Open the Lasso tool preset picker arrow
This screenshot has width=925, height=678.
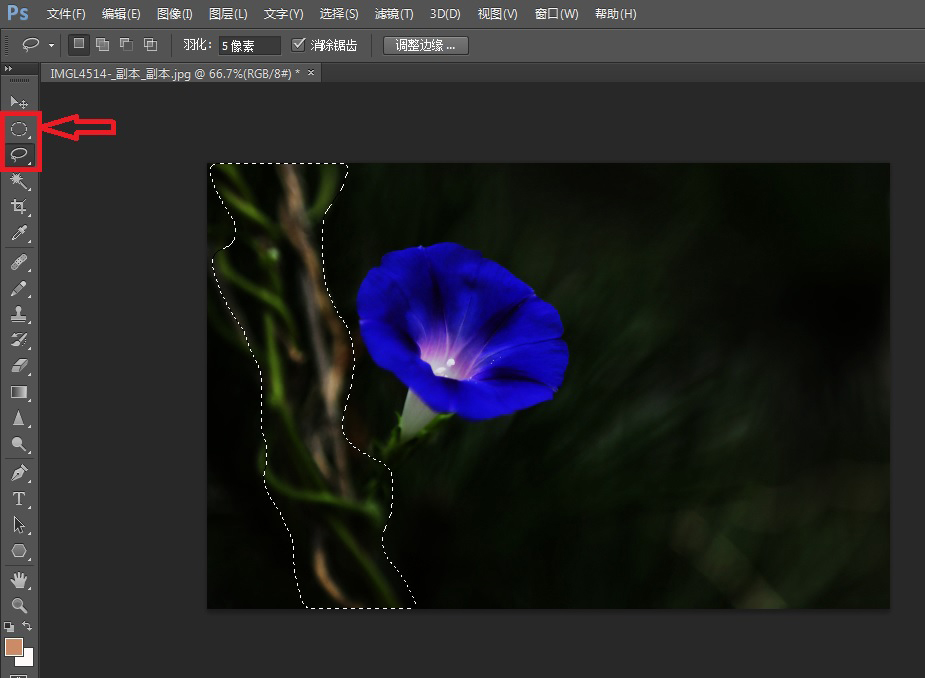[51, 46]
